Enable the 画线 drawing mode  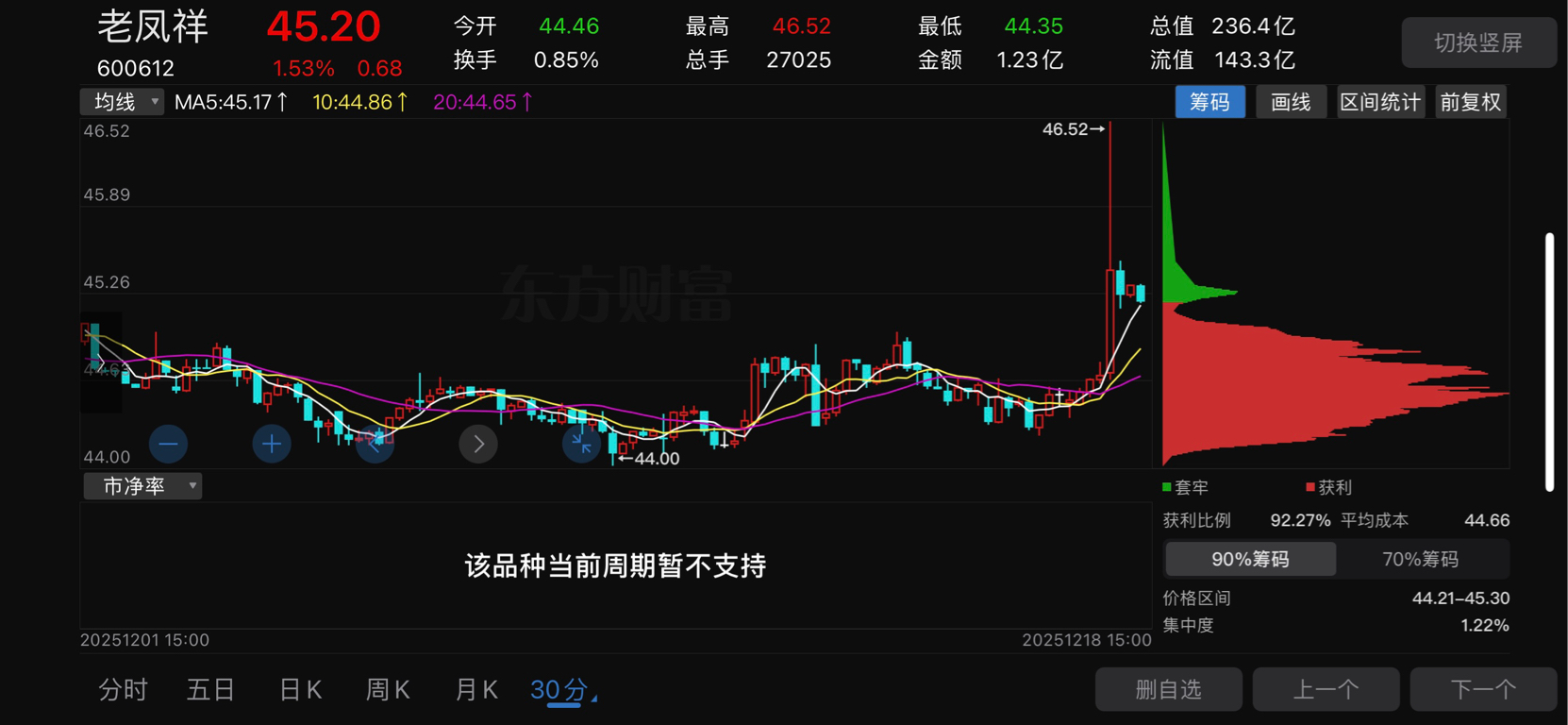pyautogui.click(x=1291, y=102)
